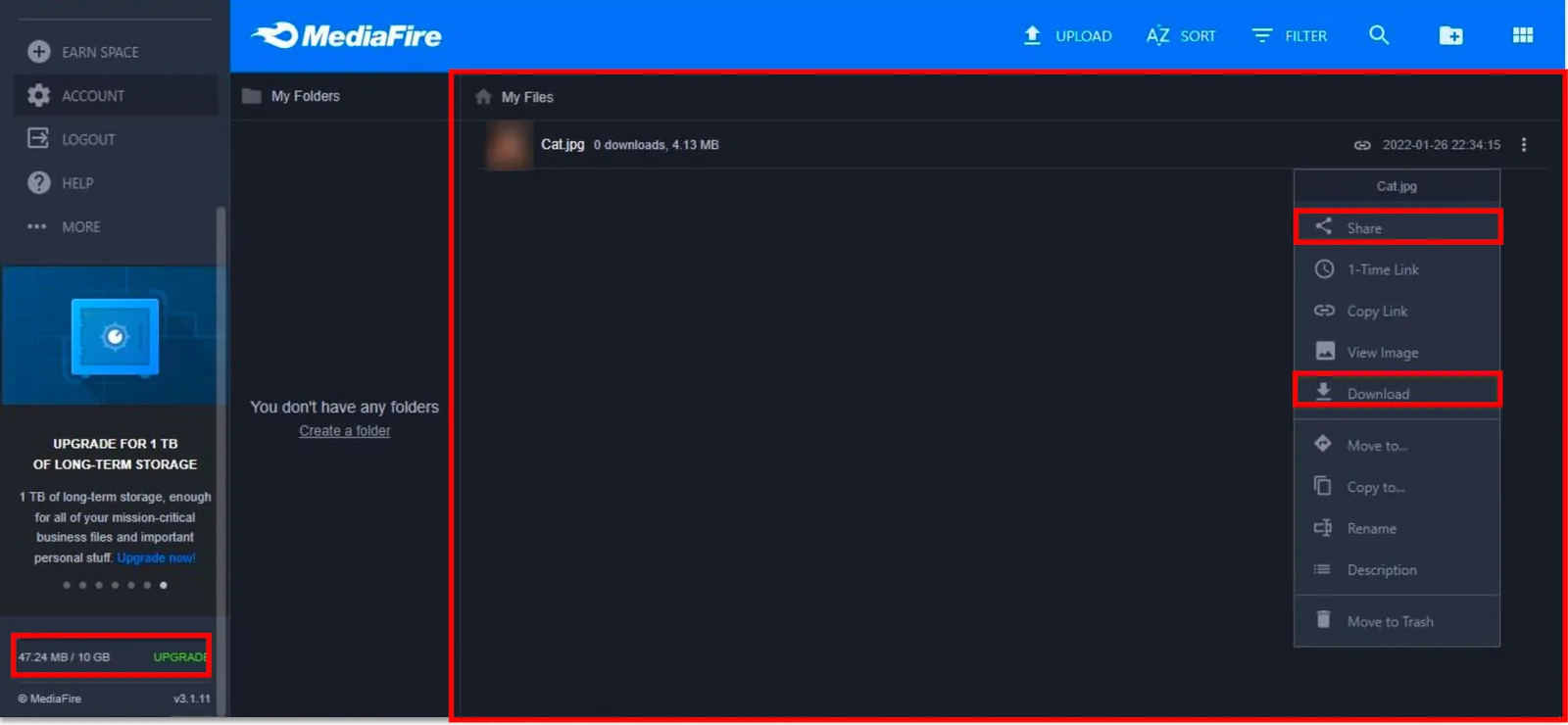The height and width of the screenshot is (725, 1568).
Task: Open the Filter lines icon
Action: tap(1262, 35)
